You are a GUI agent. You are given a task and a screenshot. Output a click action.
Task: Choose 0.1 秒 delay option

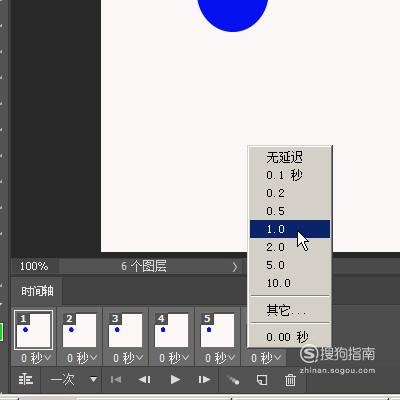point(290,175)
